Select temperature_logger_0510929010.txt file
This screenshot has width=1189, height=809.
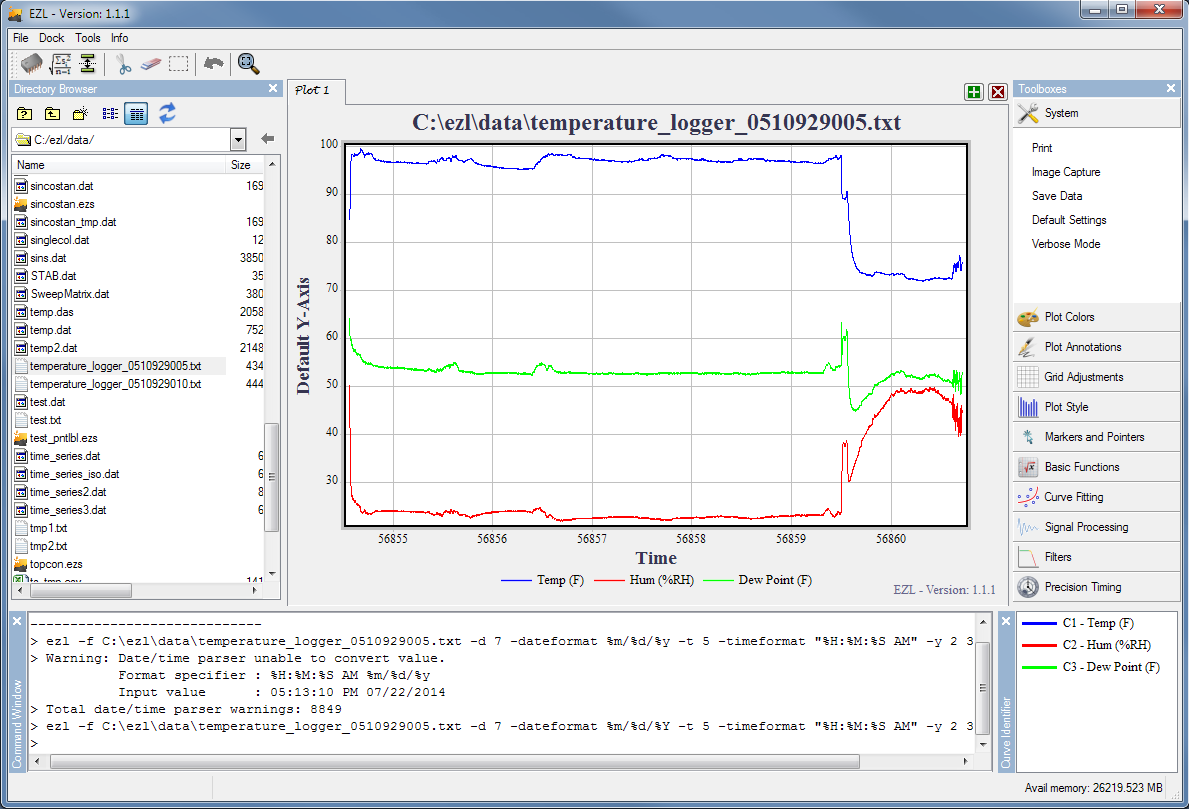[x=115, y=384]
